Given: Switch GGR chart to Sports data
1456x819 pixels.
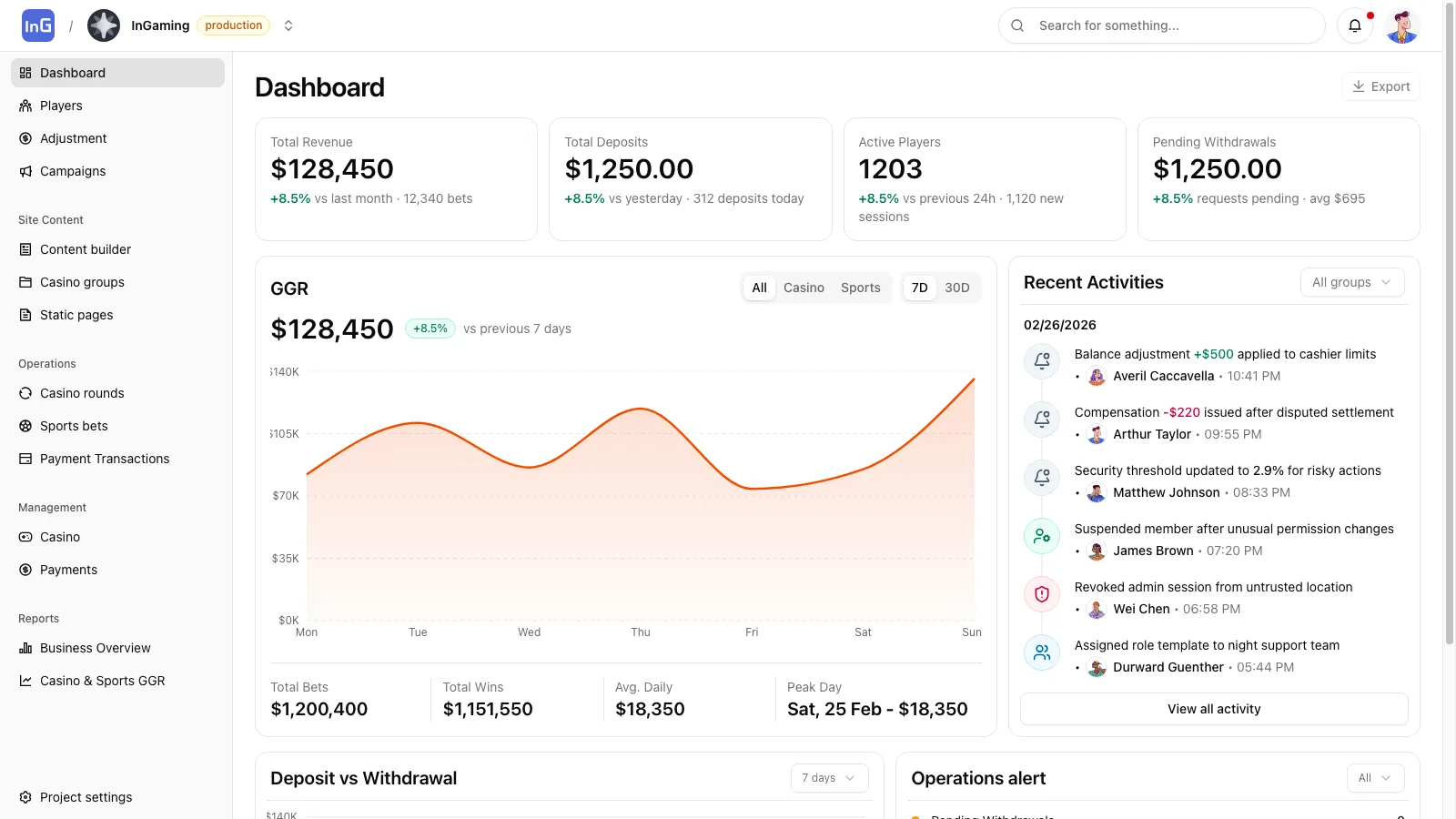Looking at the screenshot, I should click(860, 288).
